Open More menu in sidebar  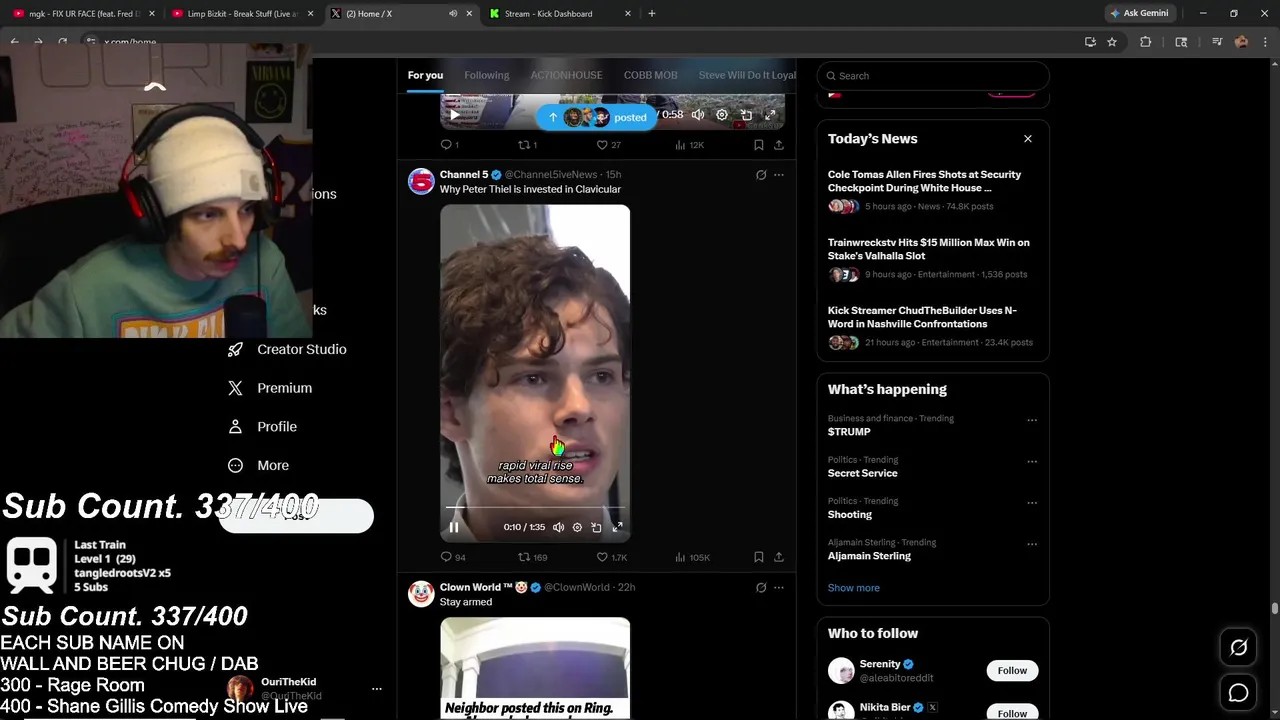[258, 465]
